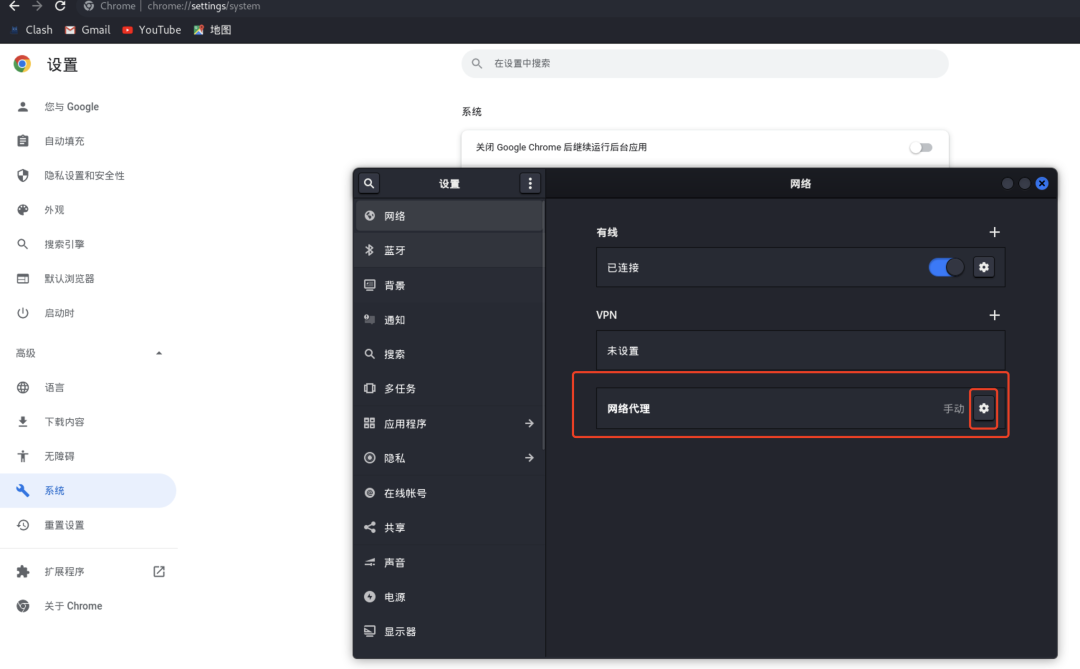Open 关于 Chrome page

point(88,606)
